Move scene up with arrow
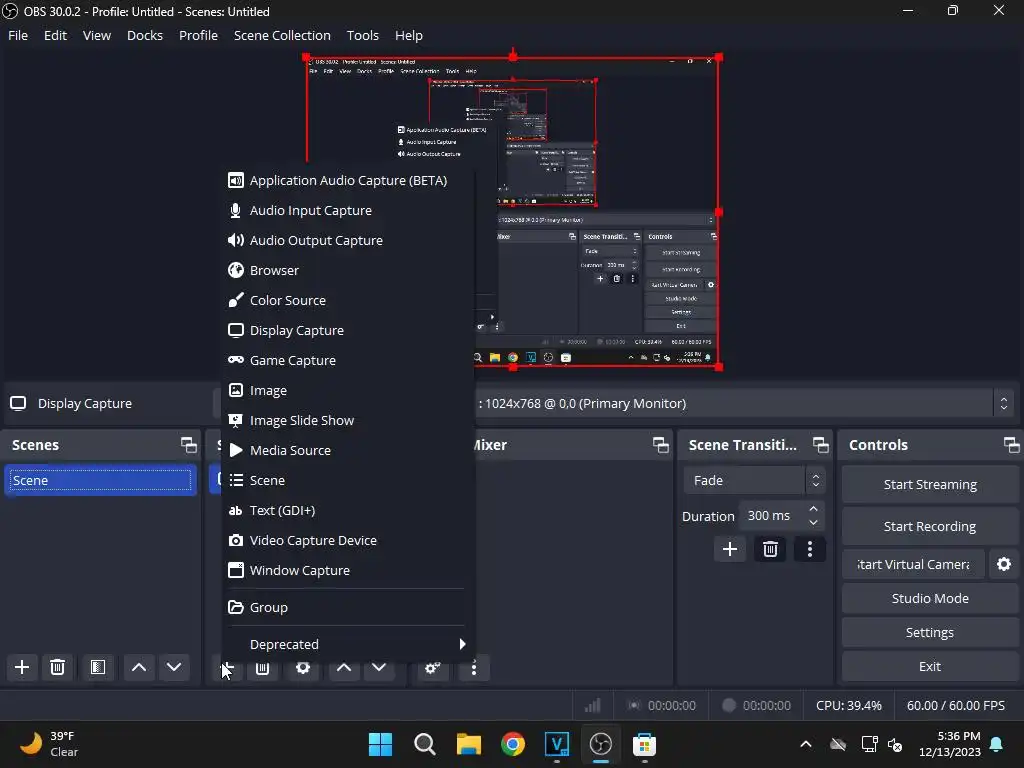This screenshot has width=1024, height=768. (x=138, y=667)
